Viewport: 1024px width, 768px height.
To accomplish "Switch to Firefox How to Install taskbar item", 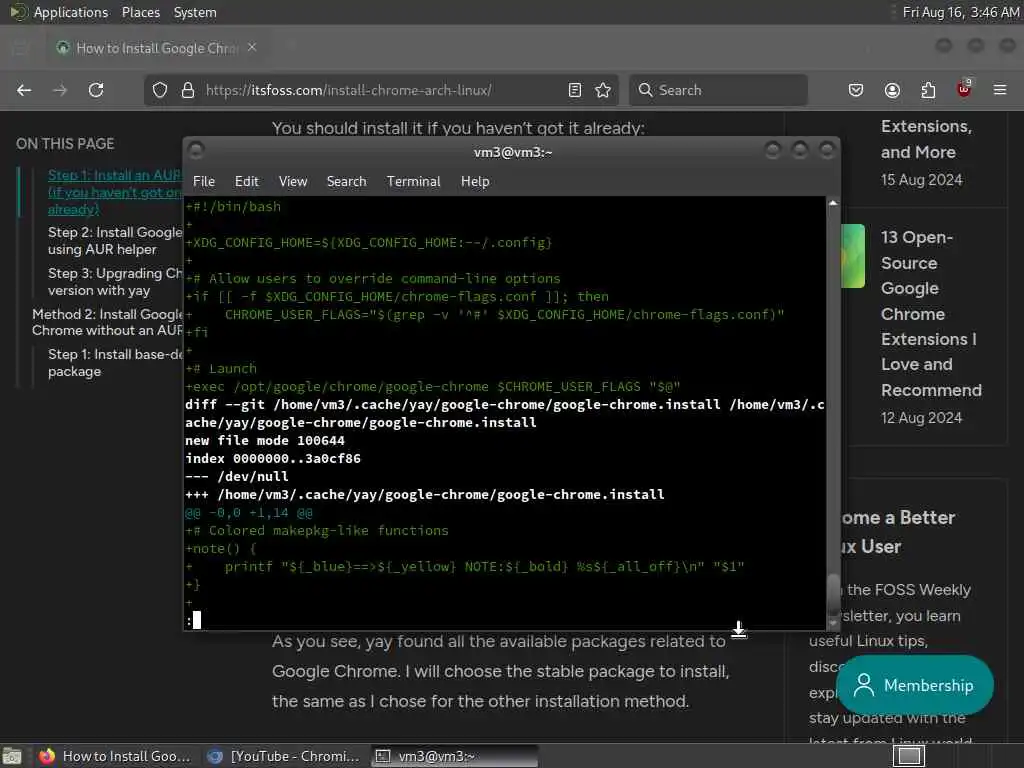I will (114, 756).
